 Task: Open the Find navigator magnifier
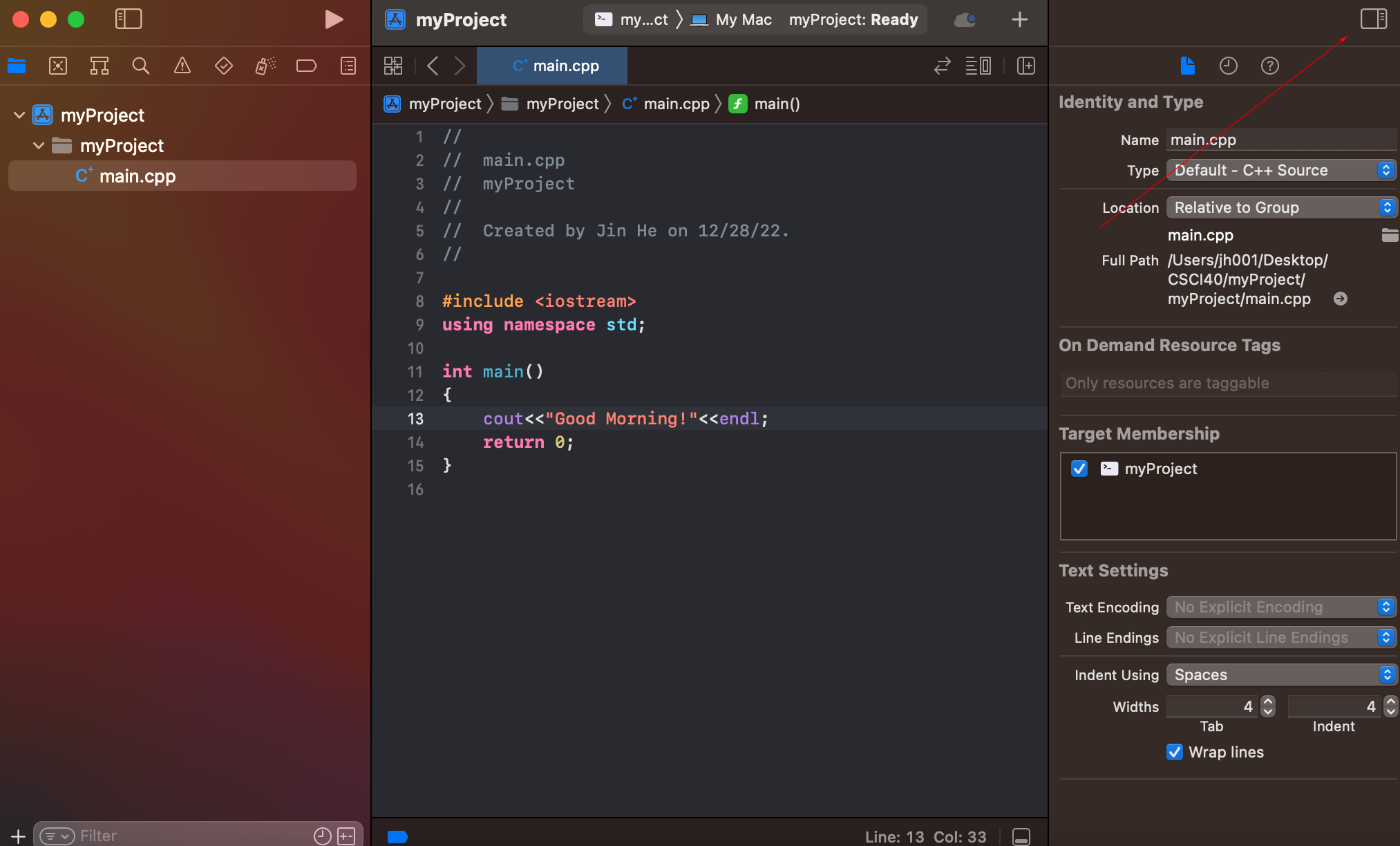click(x=141, y=66)
